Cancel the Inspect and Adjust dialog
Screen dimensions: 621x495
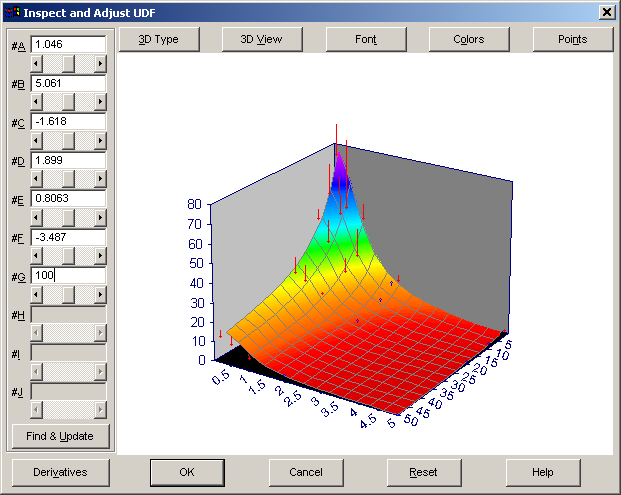tap(306, 472)
